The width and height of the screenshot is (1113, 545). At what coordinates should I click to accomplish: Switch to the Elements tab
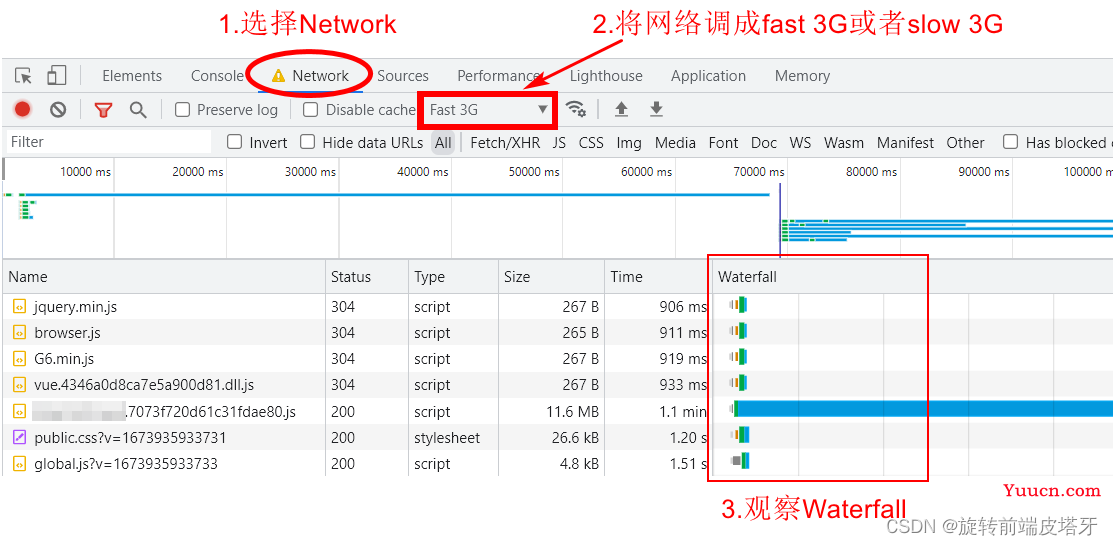[132, 76]
